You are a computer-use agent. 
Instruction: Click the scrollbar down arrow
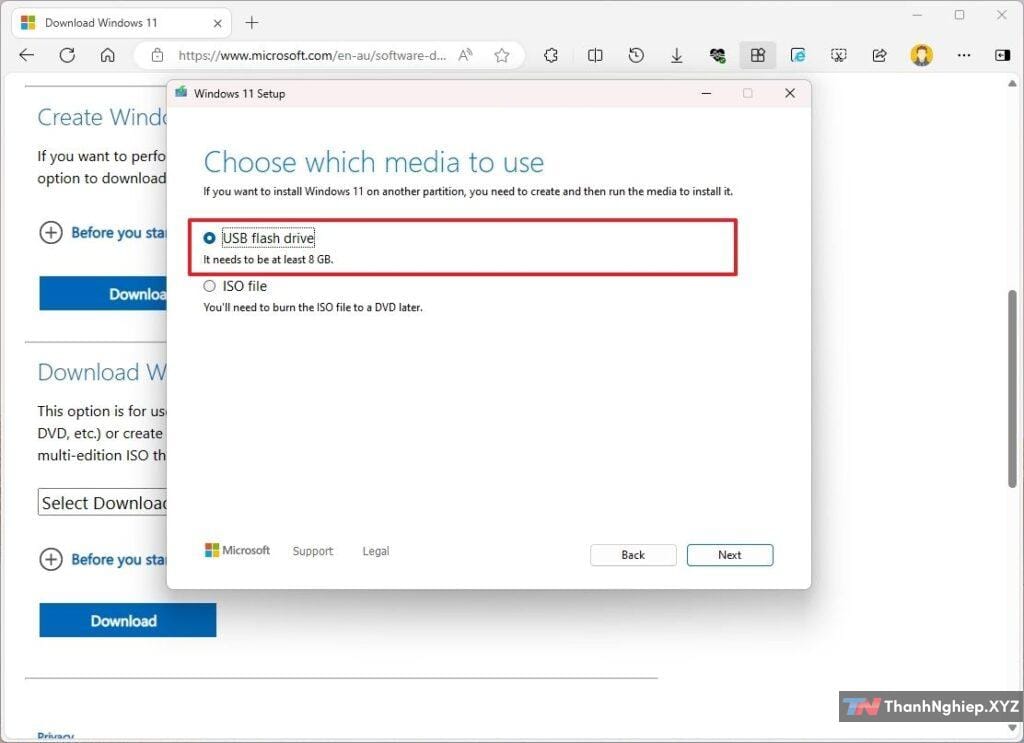coord(1012,727)
